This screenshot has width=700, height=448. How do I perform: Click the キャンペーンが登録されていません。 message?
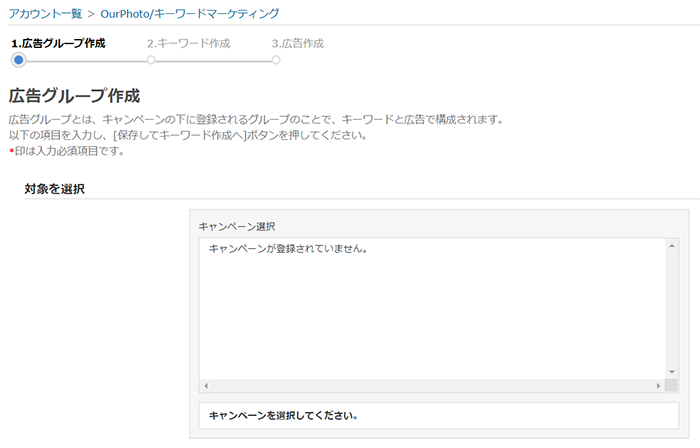tap(288, 249)
